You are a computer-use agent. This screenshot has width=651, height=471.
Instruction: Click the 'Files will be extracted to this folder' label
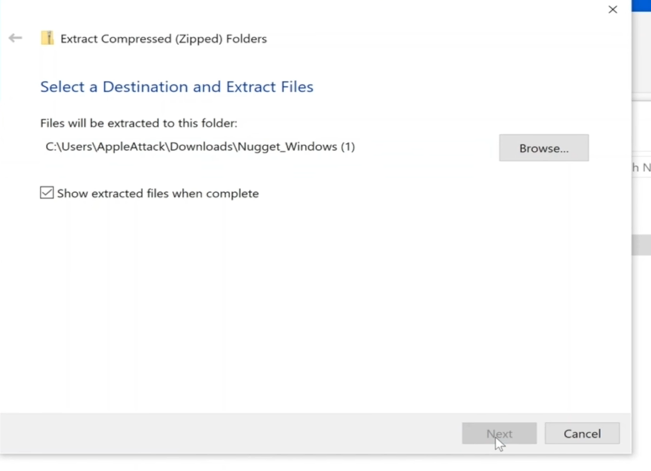139,123
